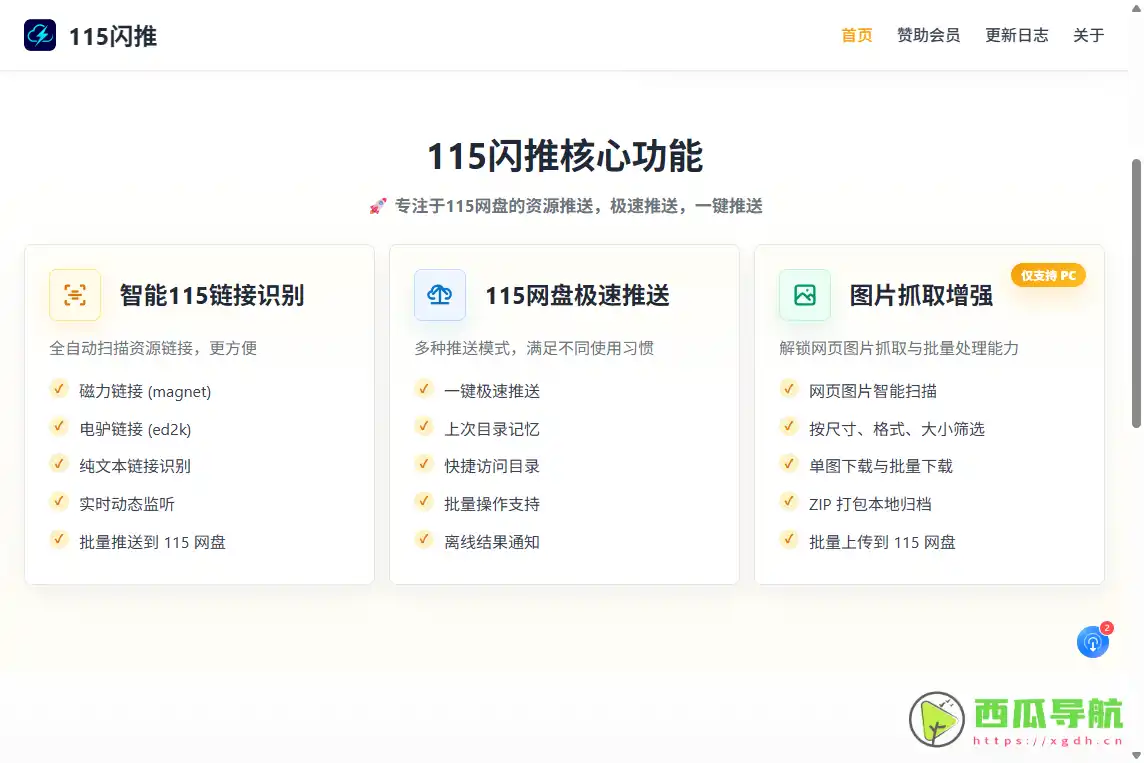Open the 关于 nav item
Viewport: 1144px width, 763px height.
point(1089,35)
